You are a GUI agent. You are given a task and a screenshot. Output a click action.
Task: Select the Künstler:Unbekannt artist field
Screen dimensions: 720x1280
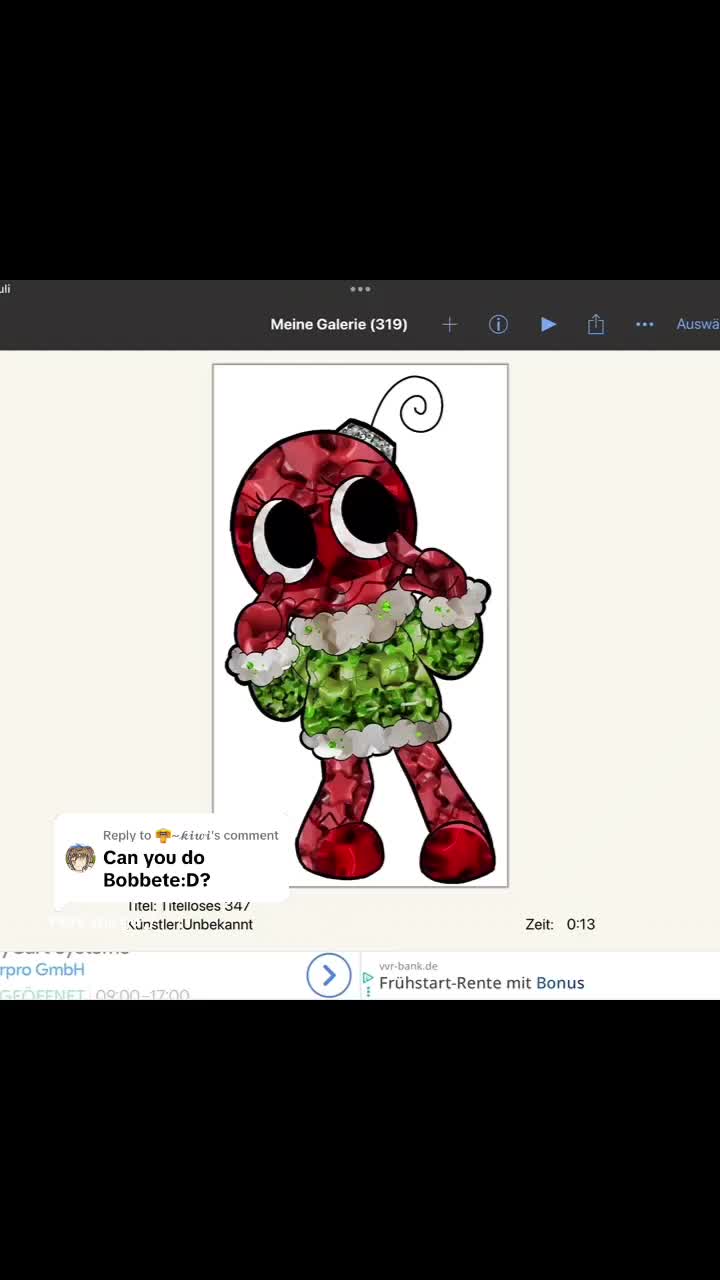pos(190,924)
